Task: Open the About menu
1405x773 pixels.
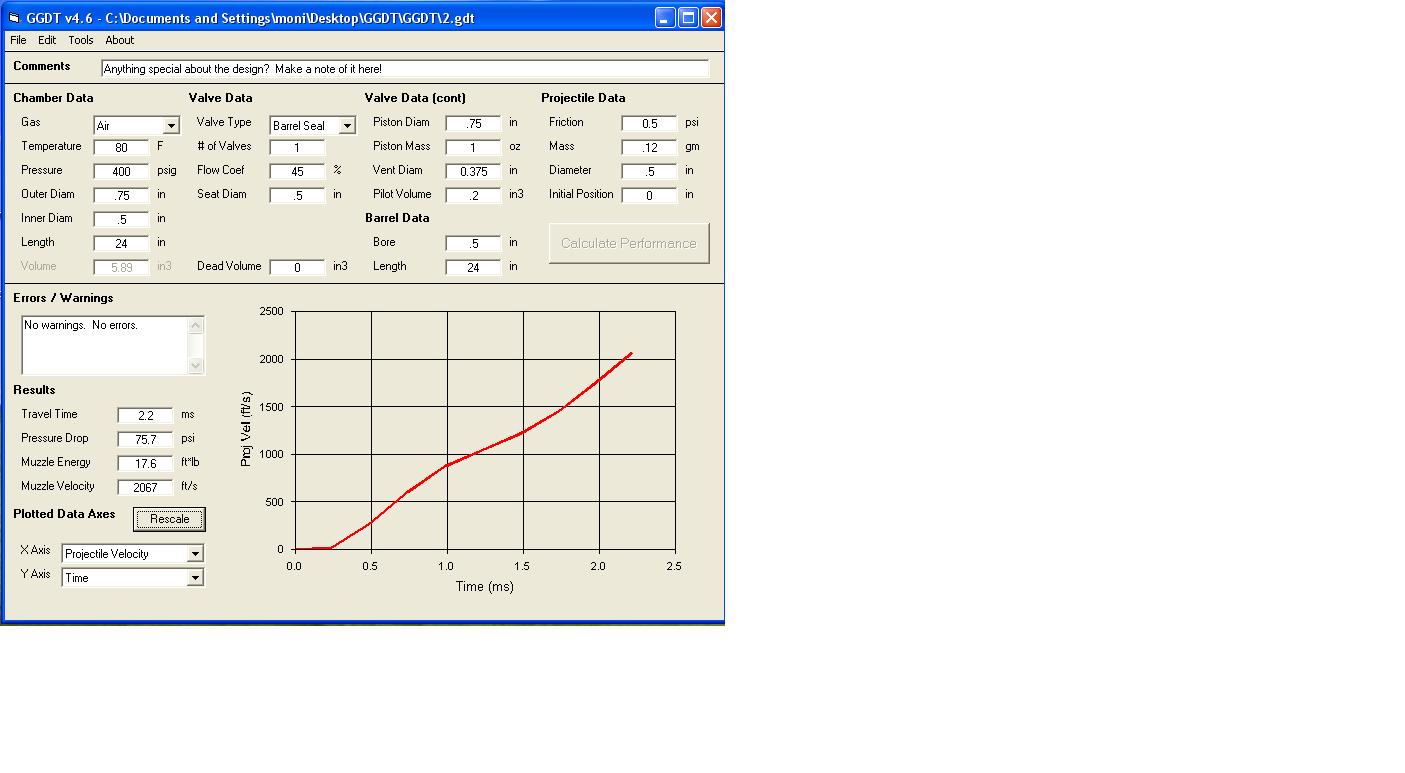Action: [x=120, y=40]
